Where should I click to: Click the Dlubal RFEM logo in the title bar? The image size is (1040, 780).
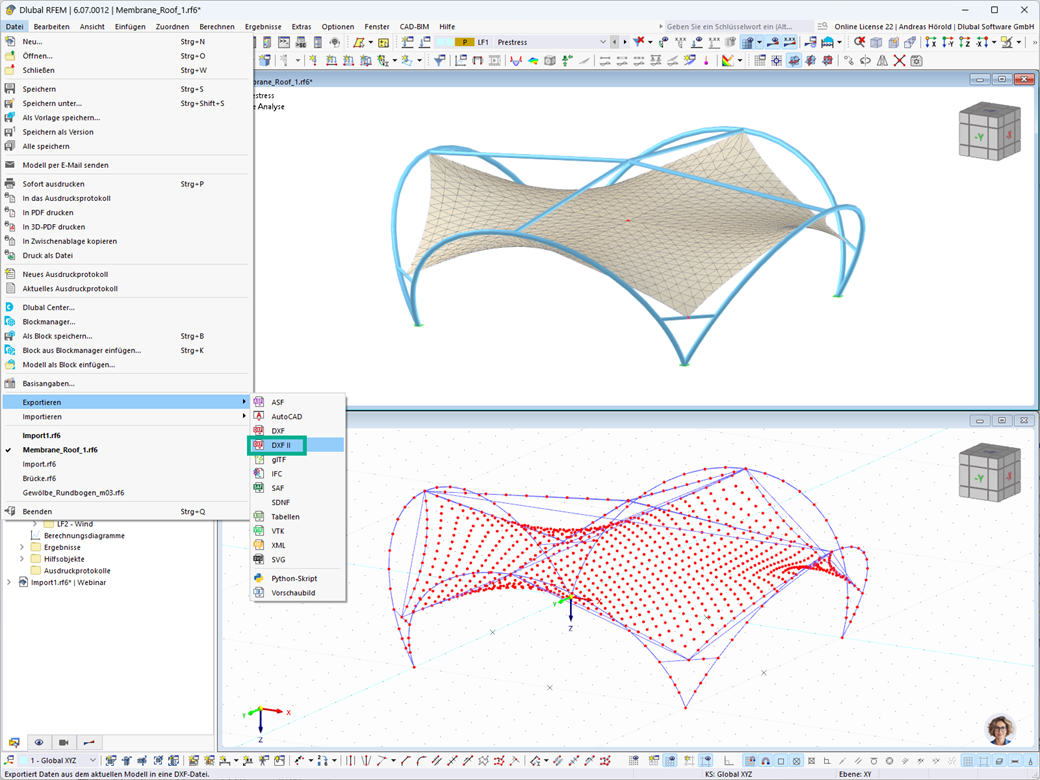[9, 10]
